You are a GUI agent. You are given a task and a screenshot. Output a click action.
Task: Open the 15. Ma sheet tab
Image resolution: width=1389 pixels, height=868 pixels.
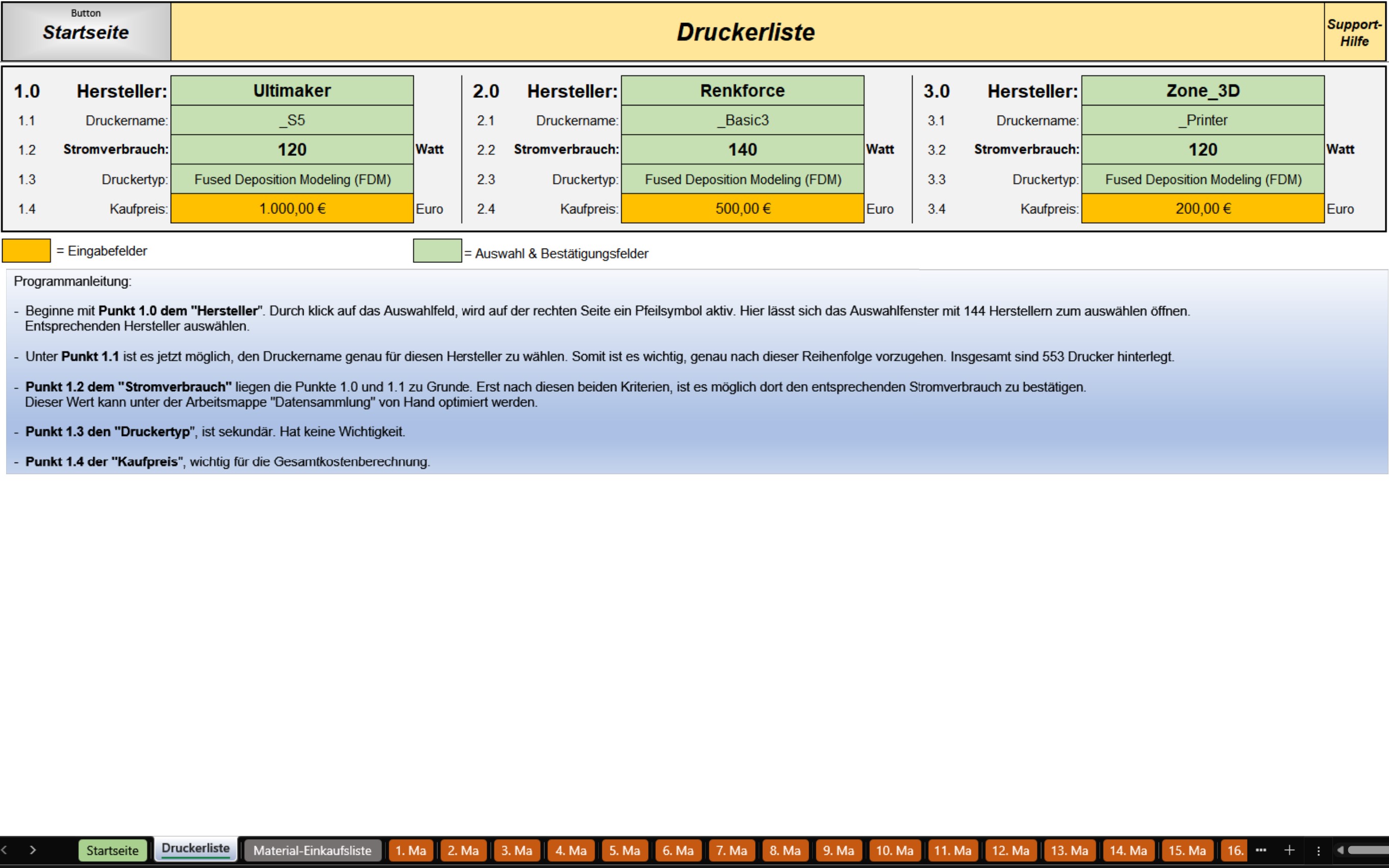[1187, 850]
